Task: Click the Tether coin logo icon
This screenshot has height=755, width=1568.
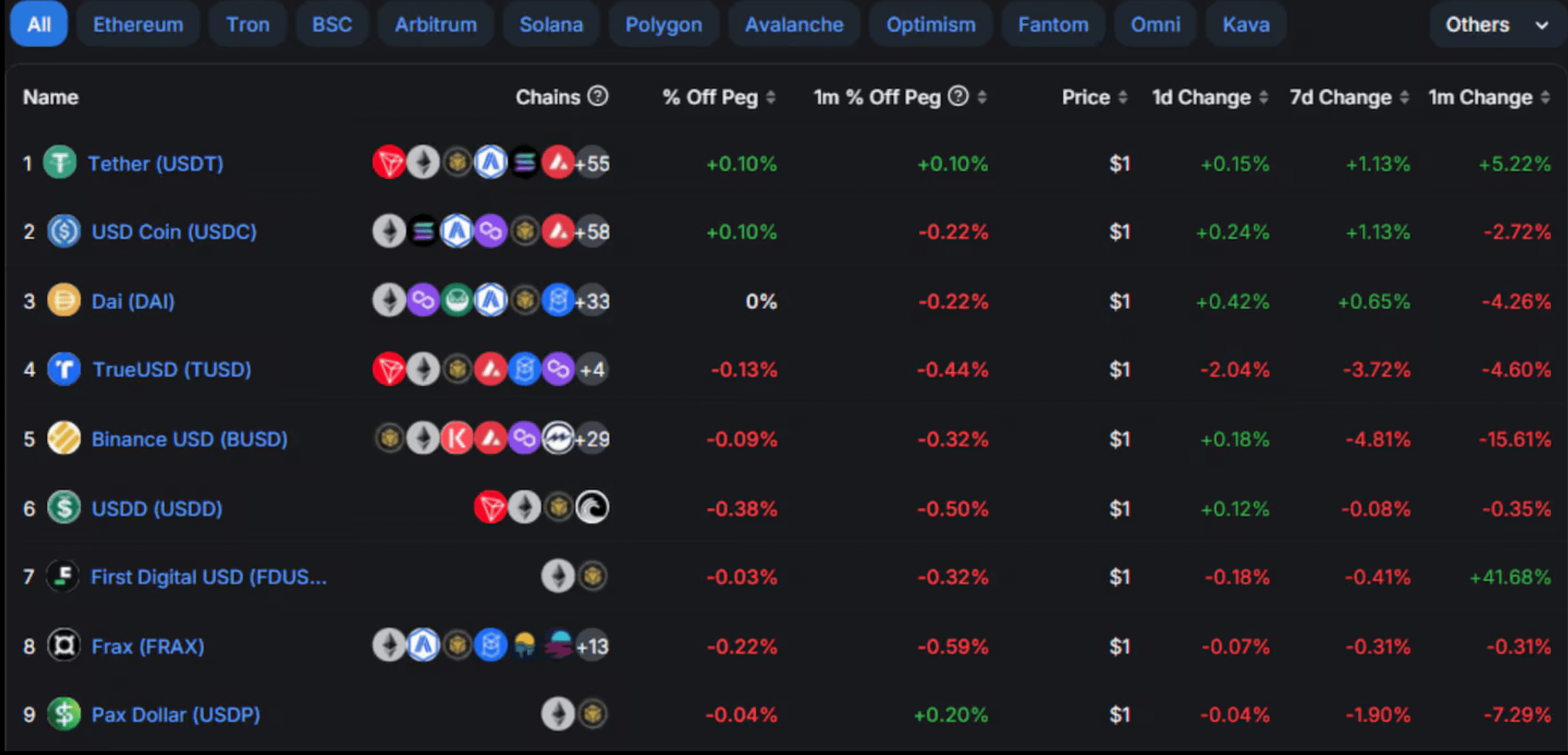Action: [x=59, y=163]
